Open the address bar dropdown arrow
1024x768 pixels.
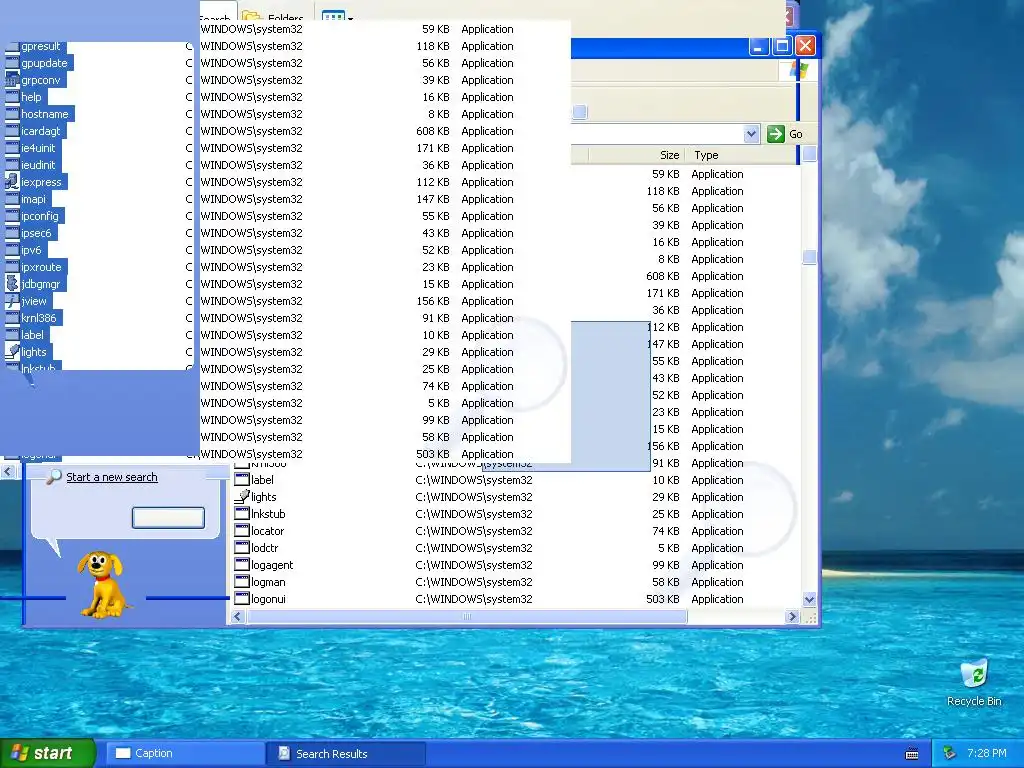[751, 134]
